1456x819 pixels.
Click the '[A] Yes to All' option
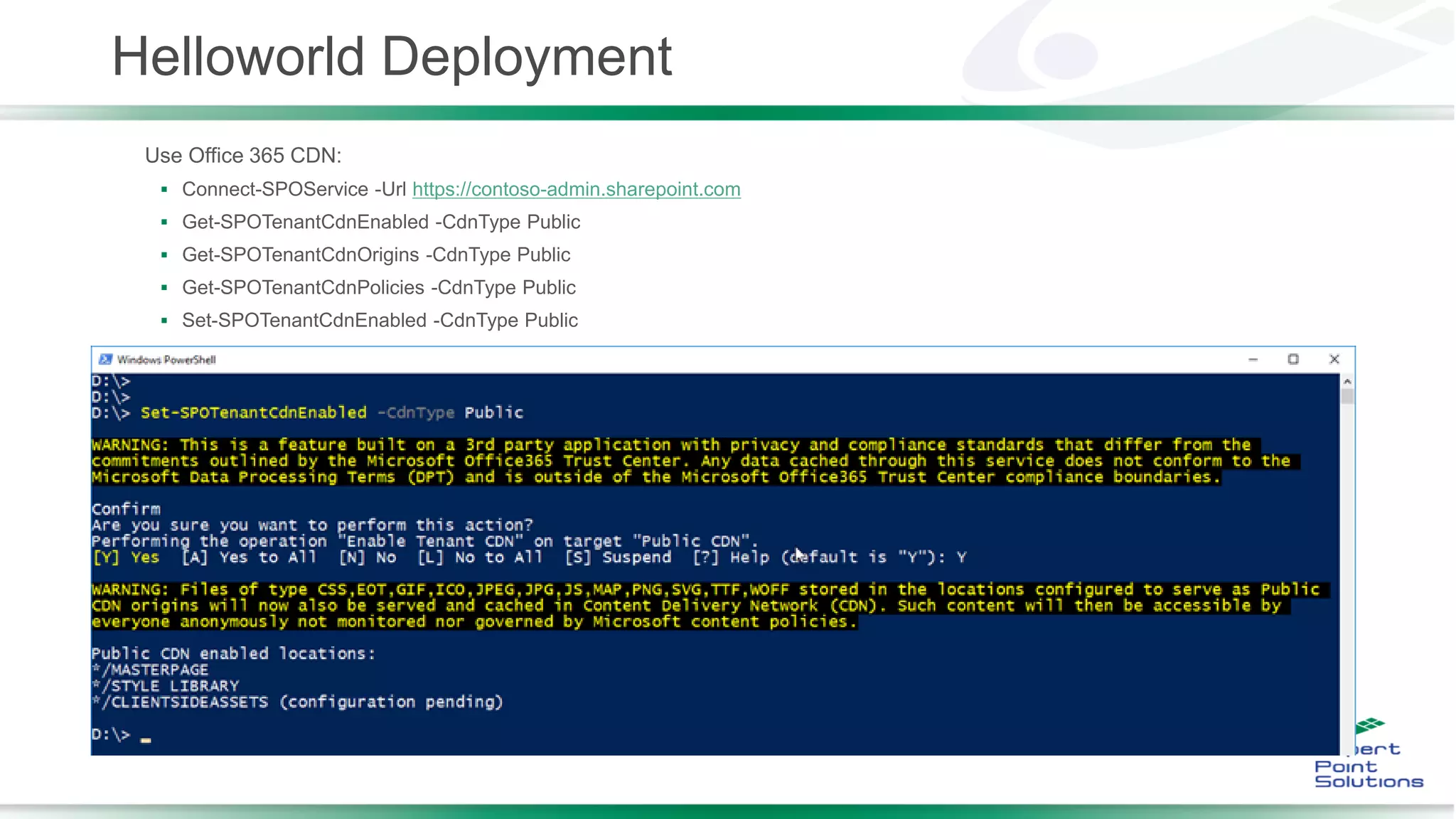[x=249, y=557]
